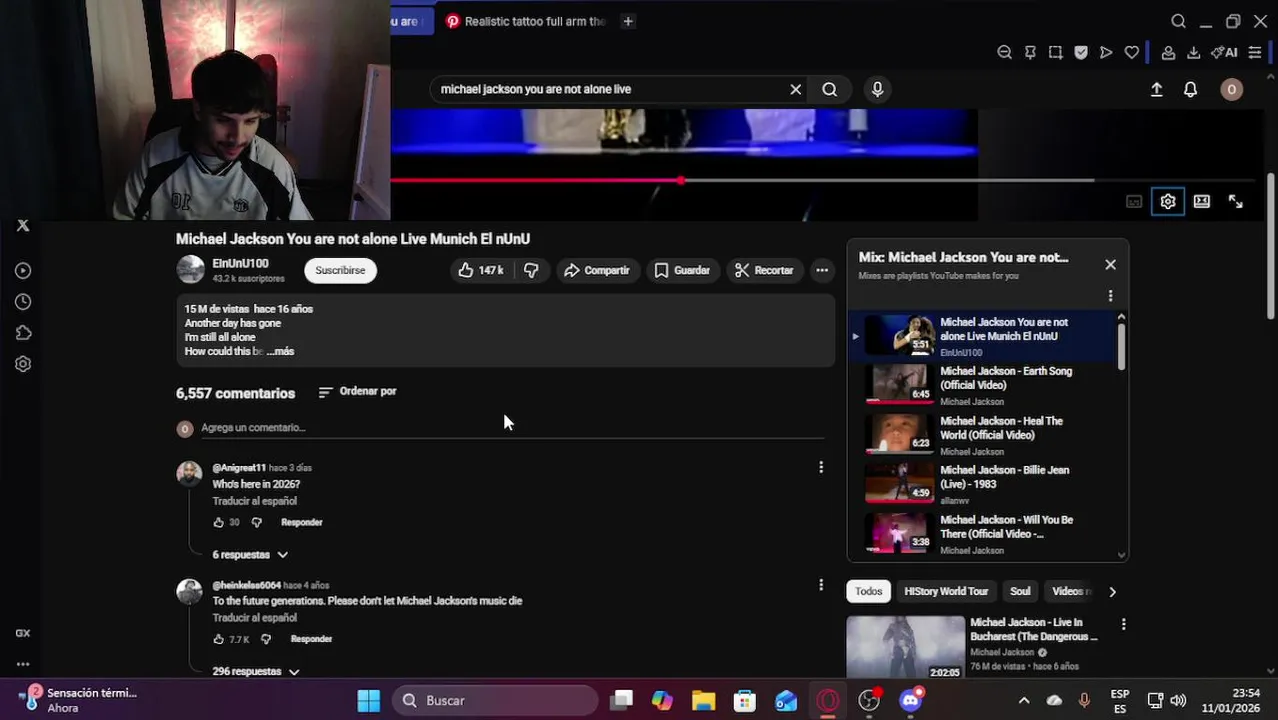The image size is (1278, 720).
Task: Enter fullscreen on the video player
Action: [x=1236, y=201]
